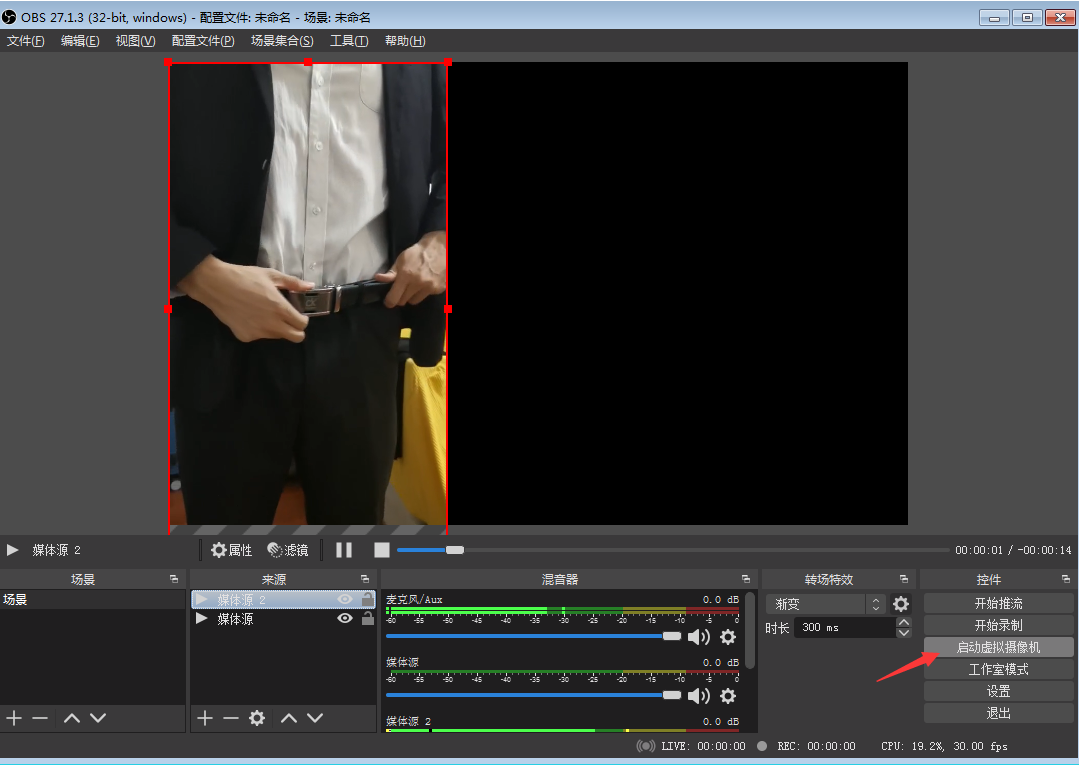The width and height of the screenshot is (1079, 765).
Task: Move the selected source up
Action: [x=289, y=718]
